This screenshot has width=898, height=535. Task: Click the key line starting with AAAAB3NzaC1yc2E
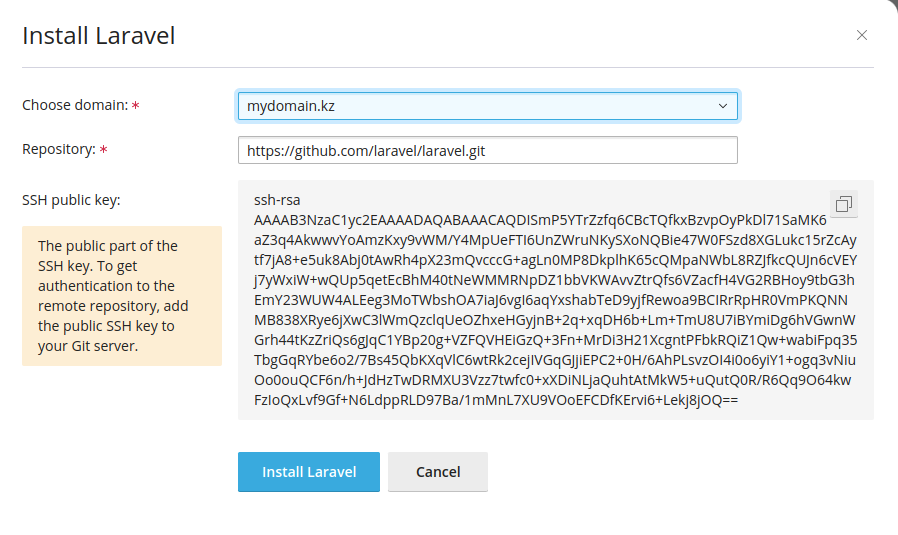pyautogui.click(x=540, y=220)
